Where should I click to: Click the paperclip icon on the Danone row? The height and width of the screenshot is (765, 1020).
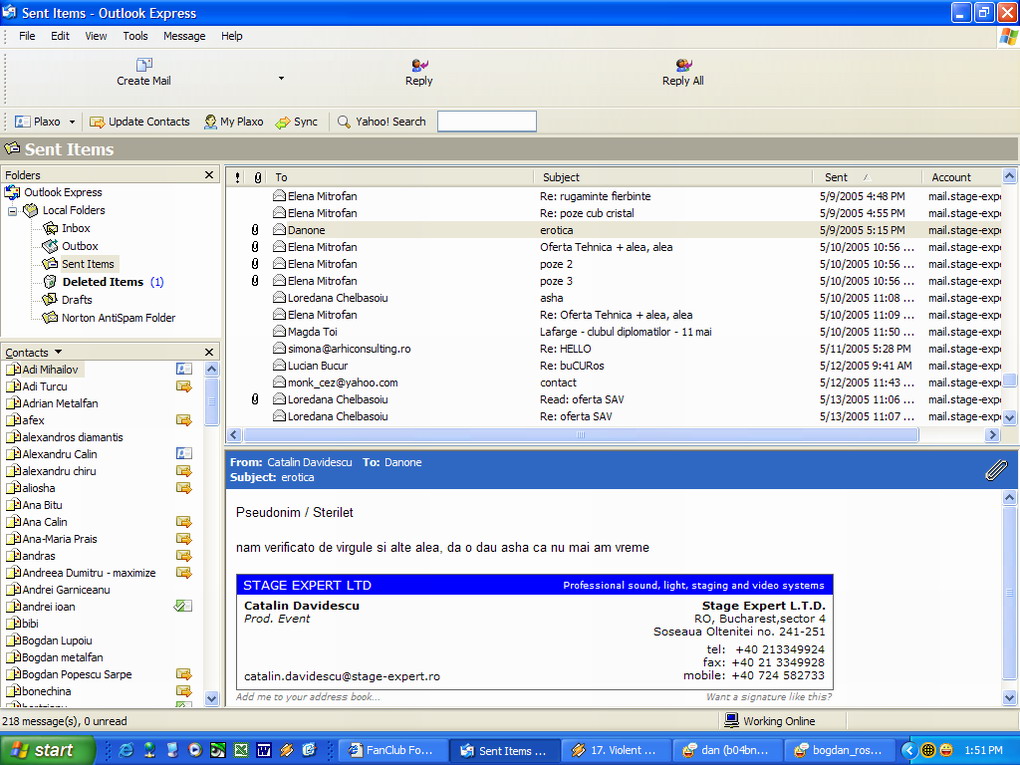pos(255,230)
